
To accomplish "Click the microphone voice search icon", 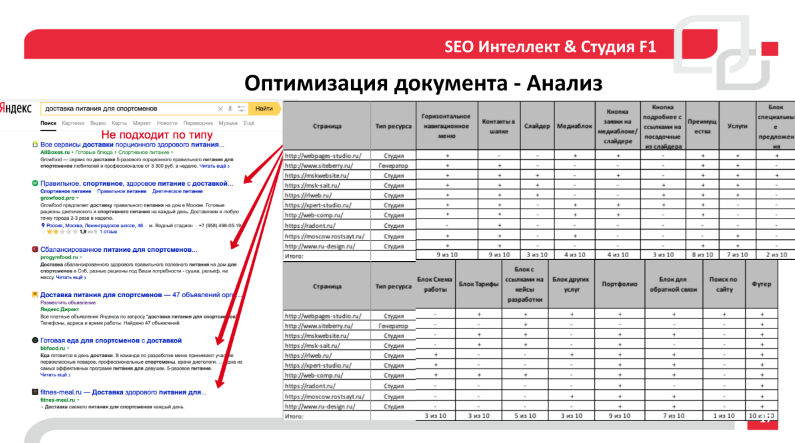I will click(x=230, y=108).
